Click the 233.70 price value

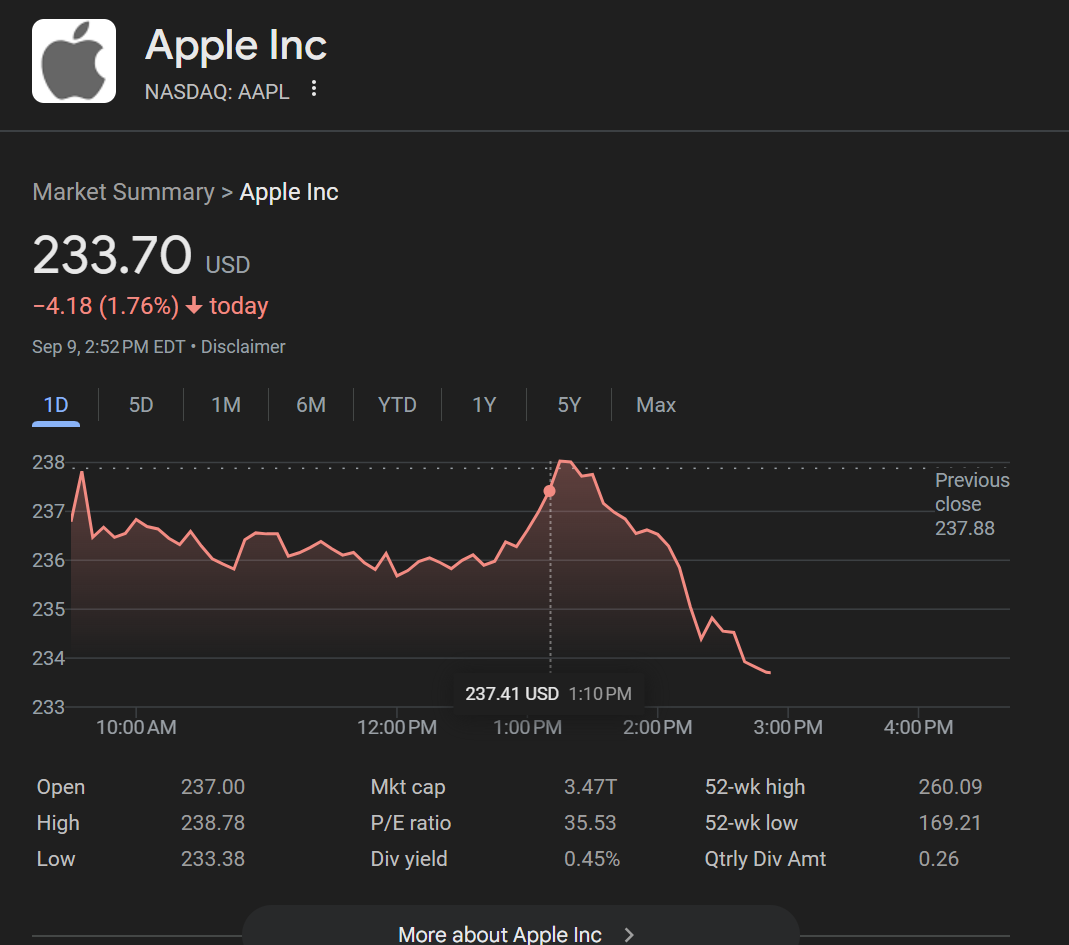(112, 255)
